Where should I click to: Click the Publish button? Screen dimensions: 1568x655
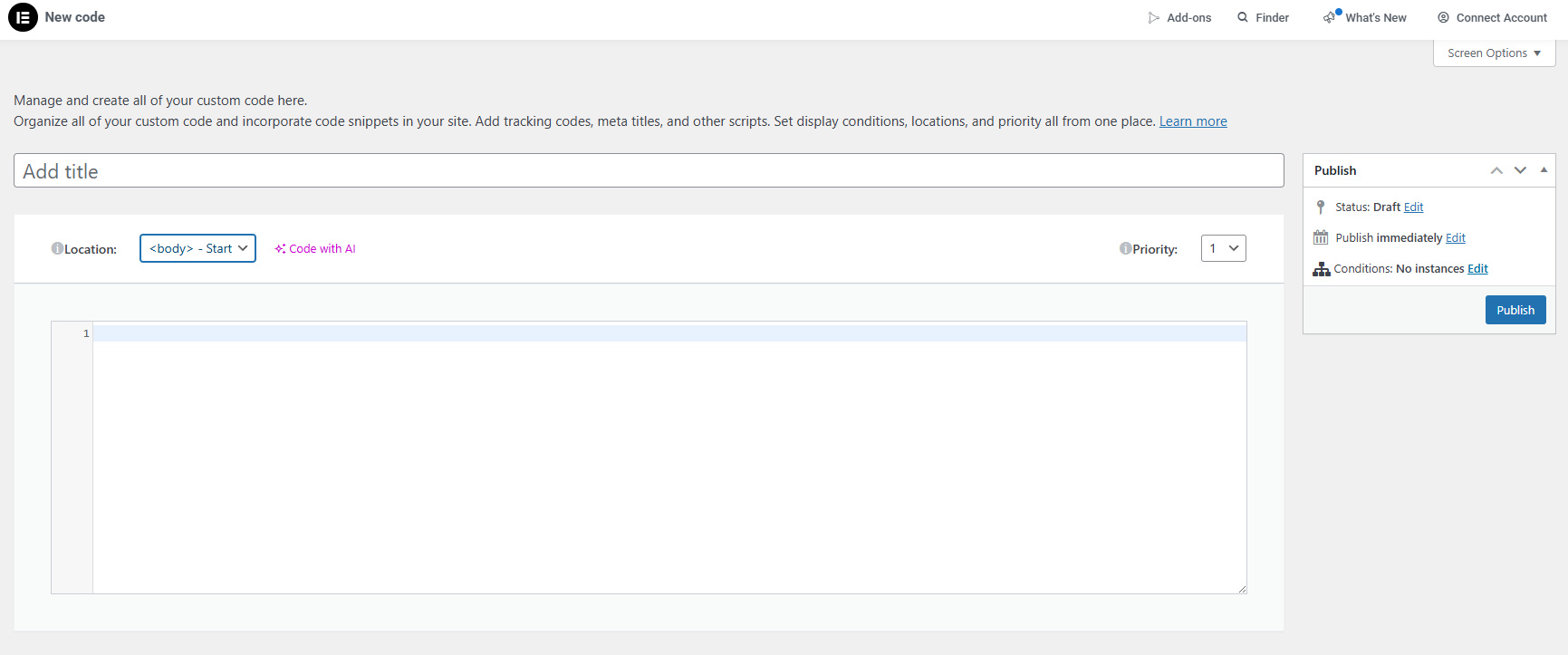(x=1515, y=310)
